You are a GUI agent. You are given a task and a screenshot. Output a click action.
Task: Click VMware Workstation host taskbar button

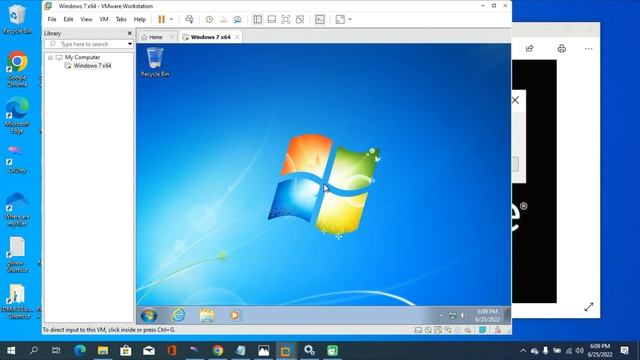(x=285, y=350)
